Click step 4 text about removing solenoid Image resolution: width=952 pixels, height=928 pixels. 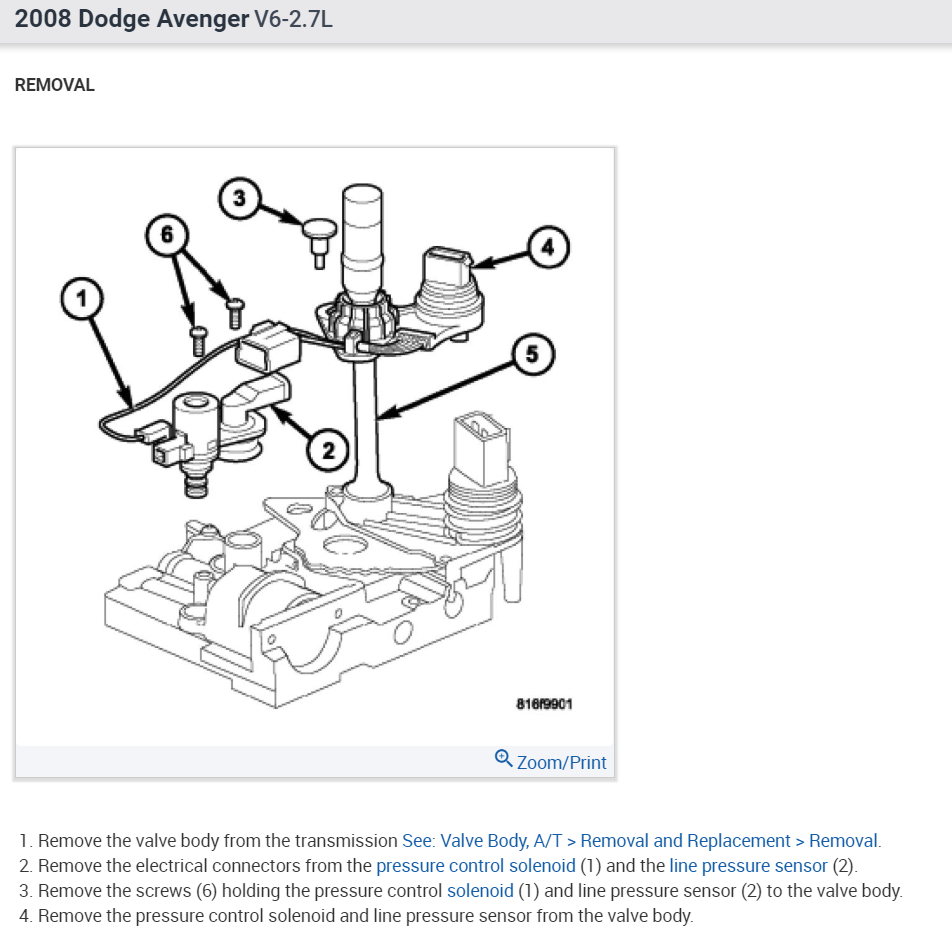pos(365,915)
